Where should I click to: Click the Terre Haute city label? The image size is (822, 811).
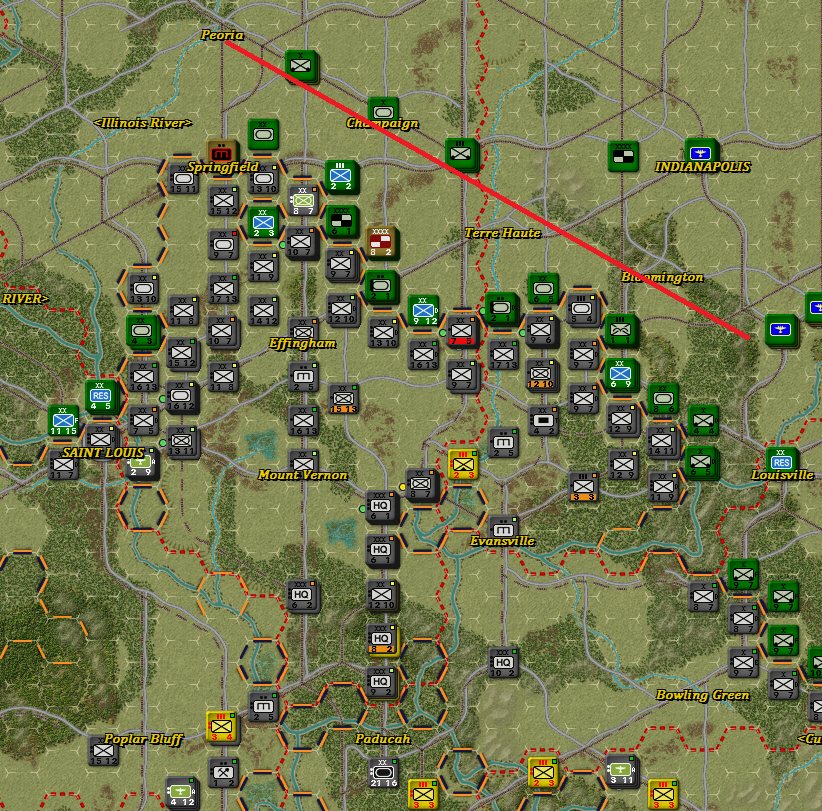tap(502, 233)
